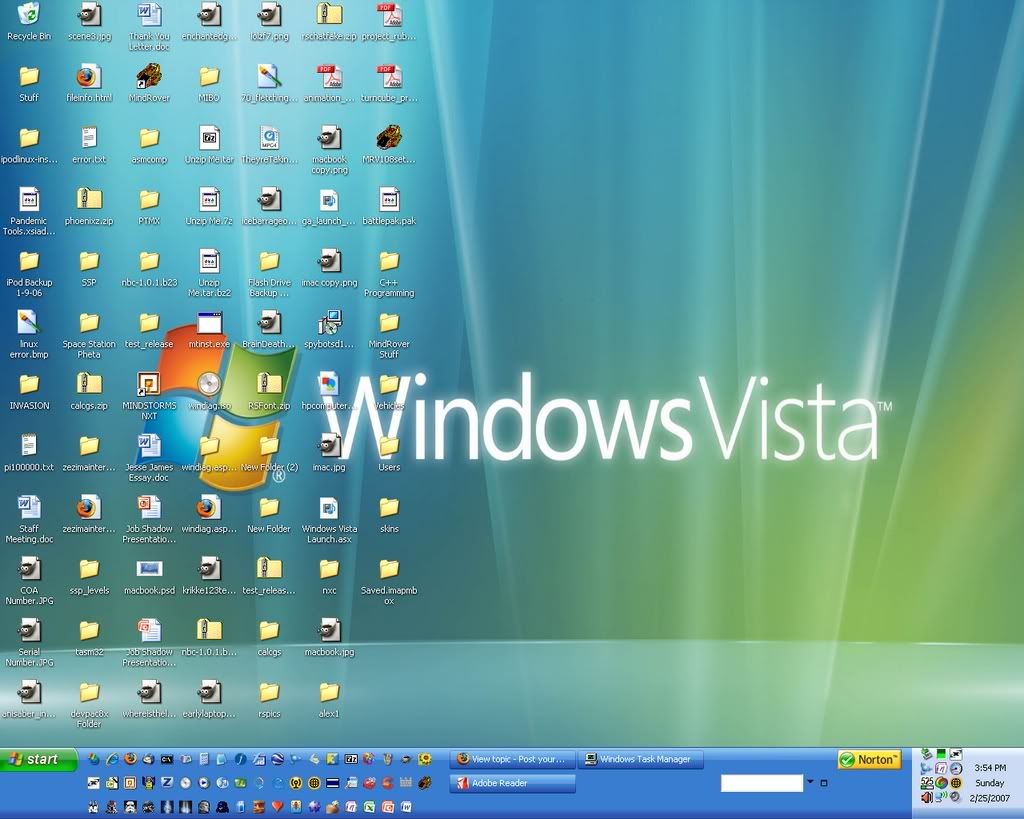Open the battlepak.pak file
1024x819 pixels.
click(x=389, y=206)
